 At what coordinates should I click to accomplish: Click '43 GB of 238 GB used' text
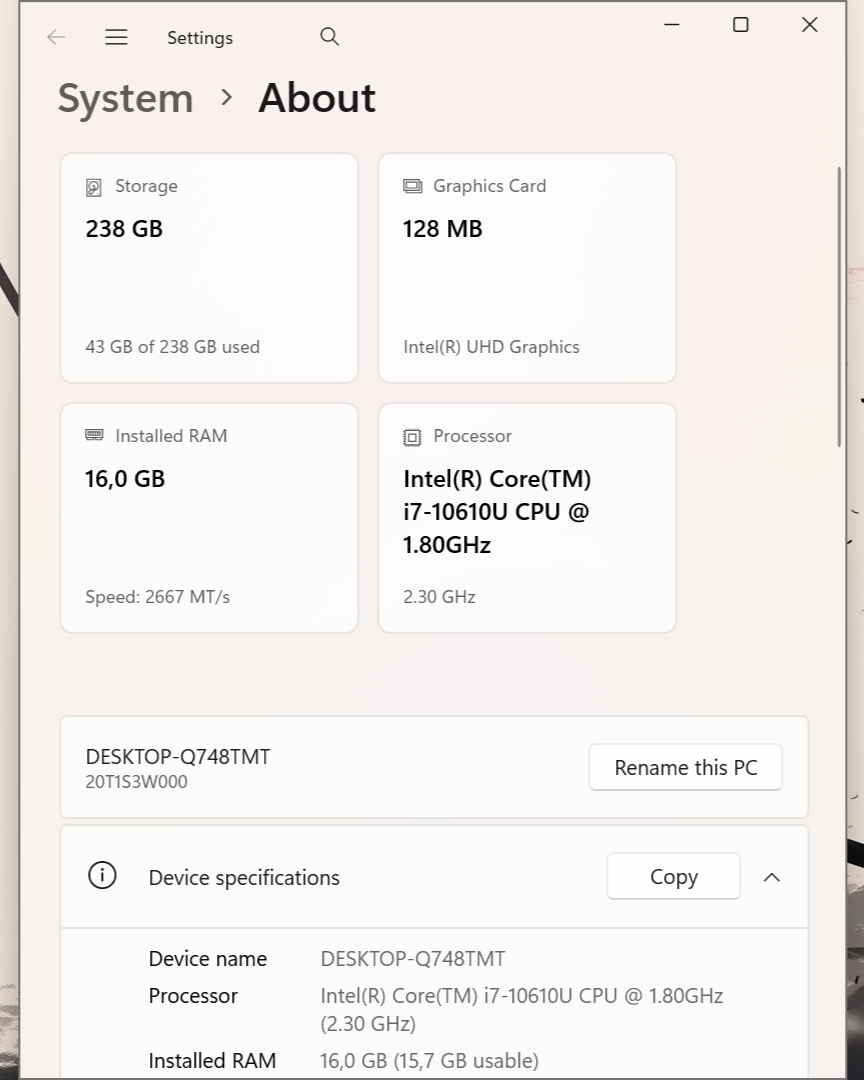click(x=172, y=346)
